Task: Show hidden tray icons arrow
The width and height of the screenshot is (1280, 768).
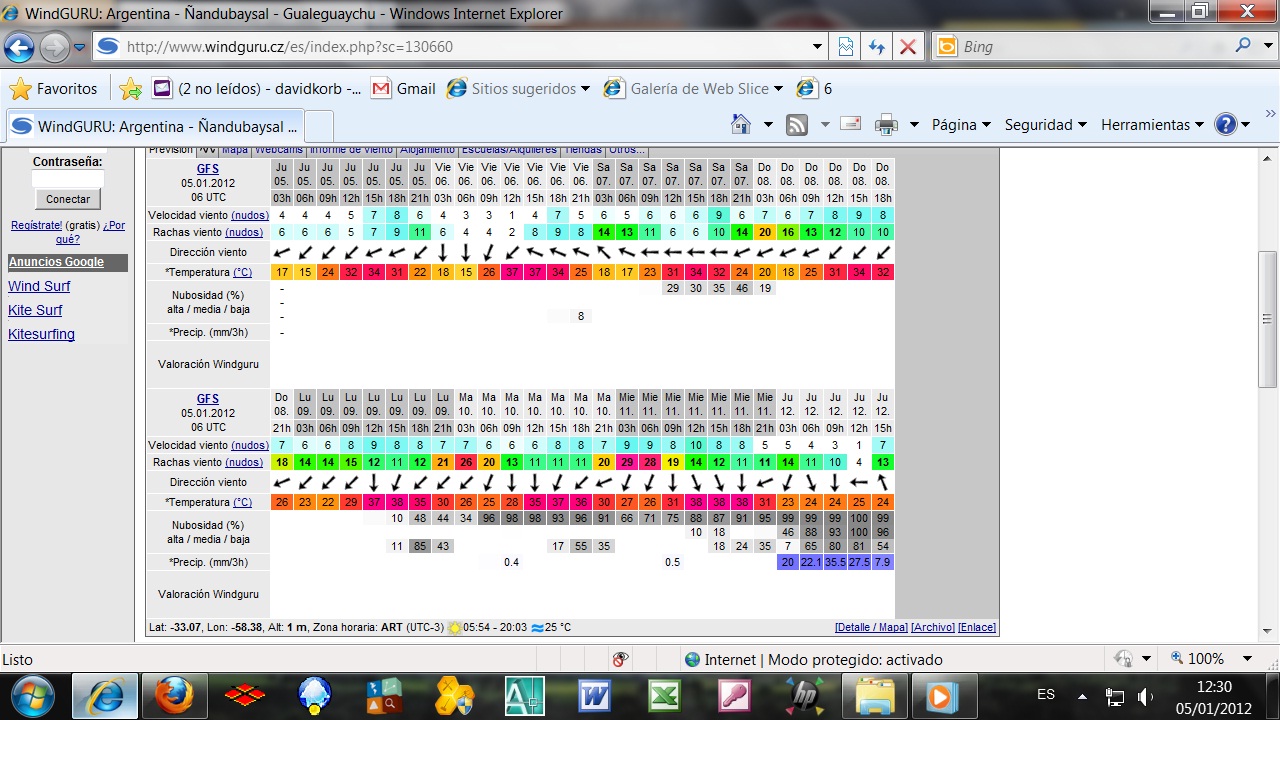Action: tap(1082, 696)
